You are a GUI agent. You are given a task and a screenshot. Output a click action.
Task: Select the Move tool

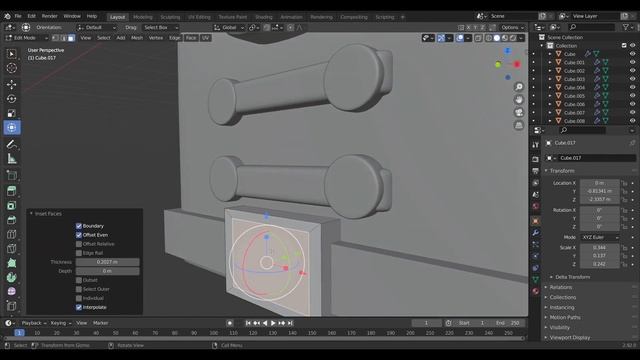point(11,84)
